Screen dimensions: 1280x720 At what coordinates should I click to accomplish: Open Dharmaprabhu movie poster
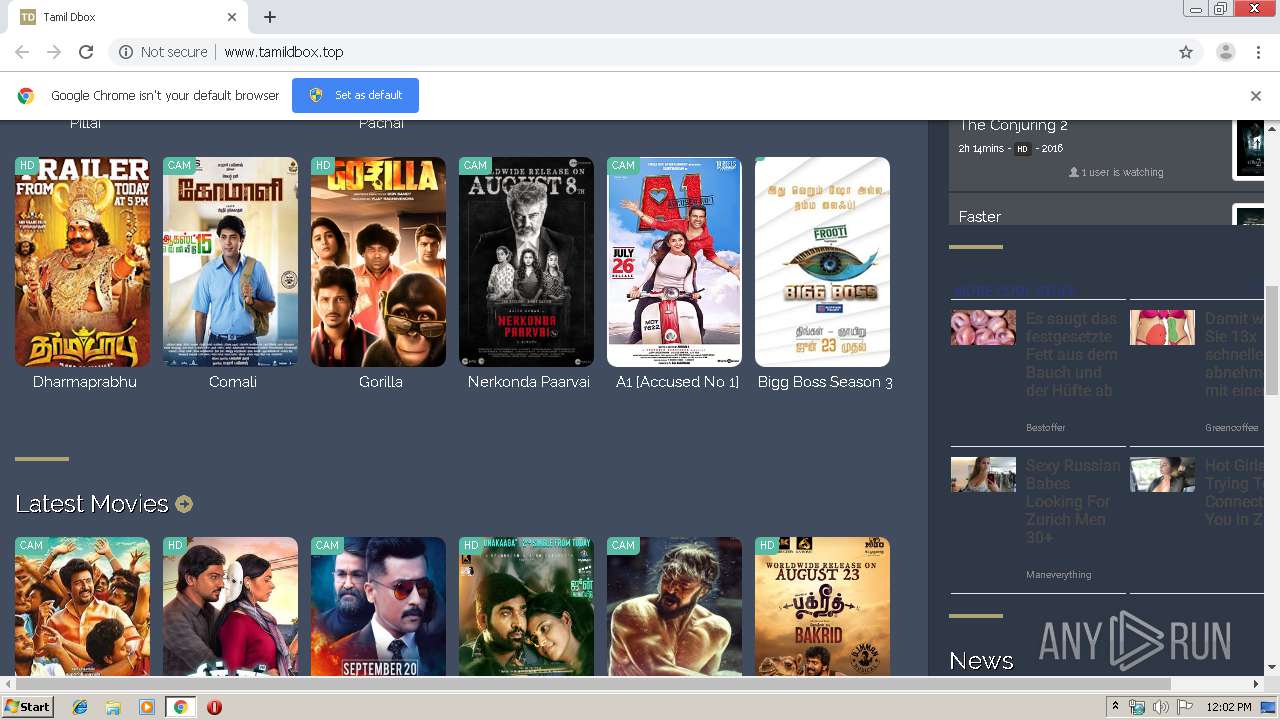pyautogui.click(x=82, y=262)
